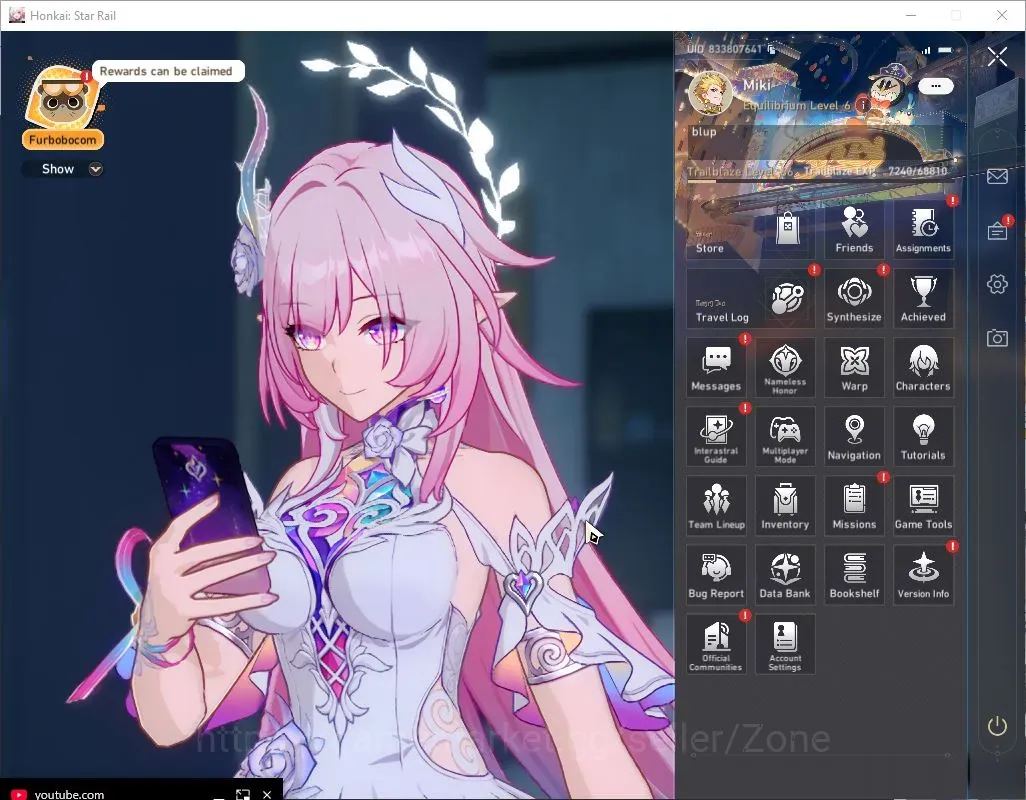The image size is (1026, 800).
Task: Open Multiplayer Mode tile
Action: pyautogui.click(x=785, y=436)
